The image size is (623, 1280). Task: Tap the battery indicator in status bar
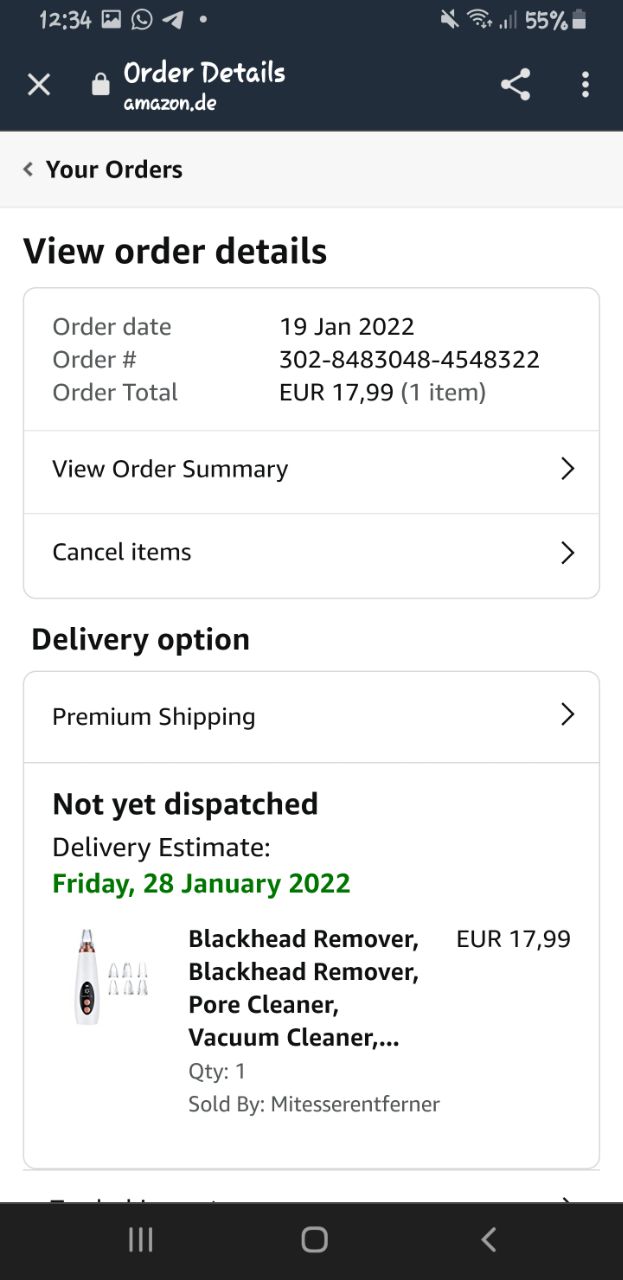coord(580,19)
